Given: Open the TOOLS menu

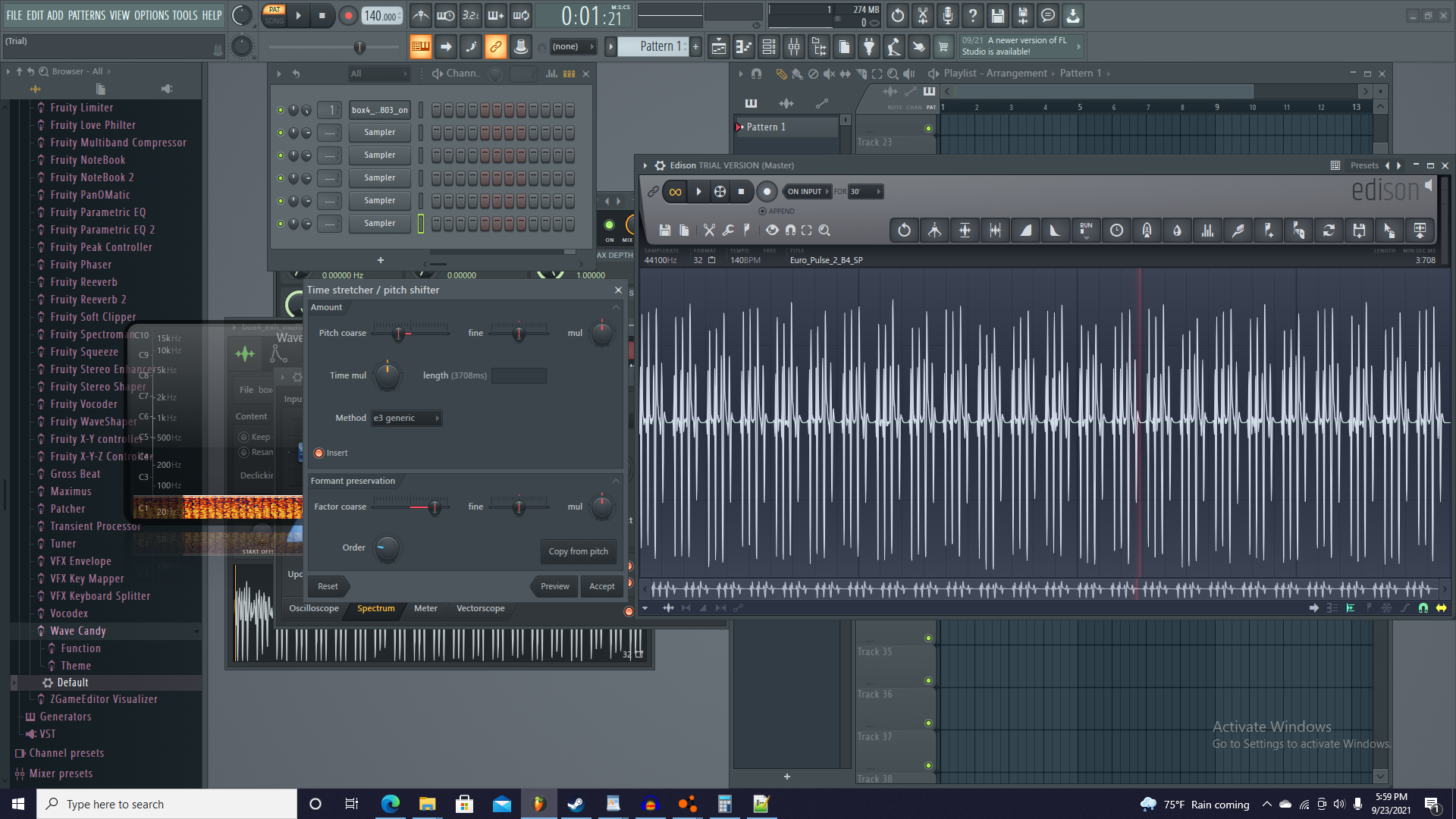Looking at the screenshot, I should coord(185,15).
